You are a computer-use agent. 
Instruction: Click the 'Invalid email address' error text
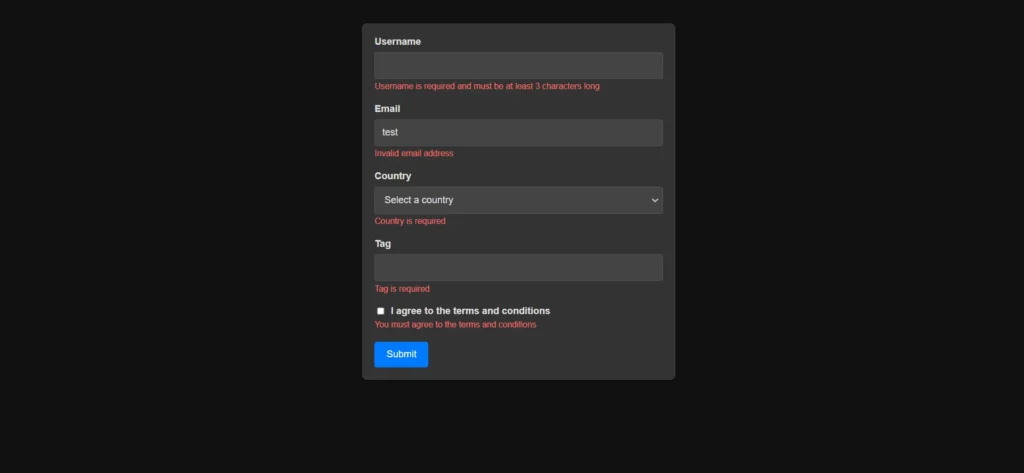coord(414,154)
